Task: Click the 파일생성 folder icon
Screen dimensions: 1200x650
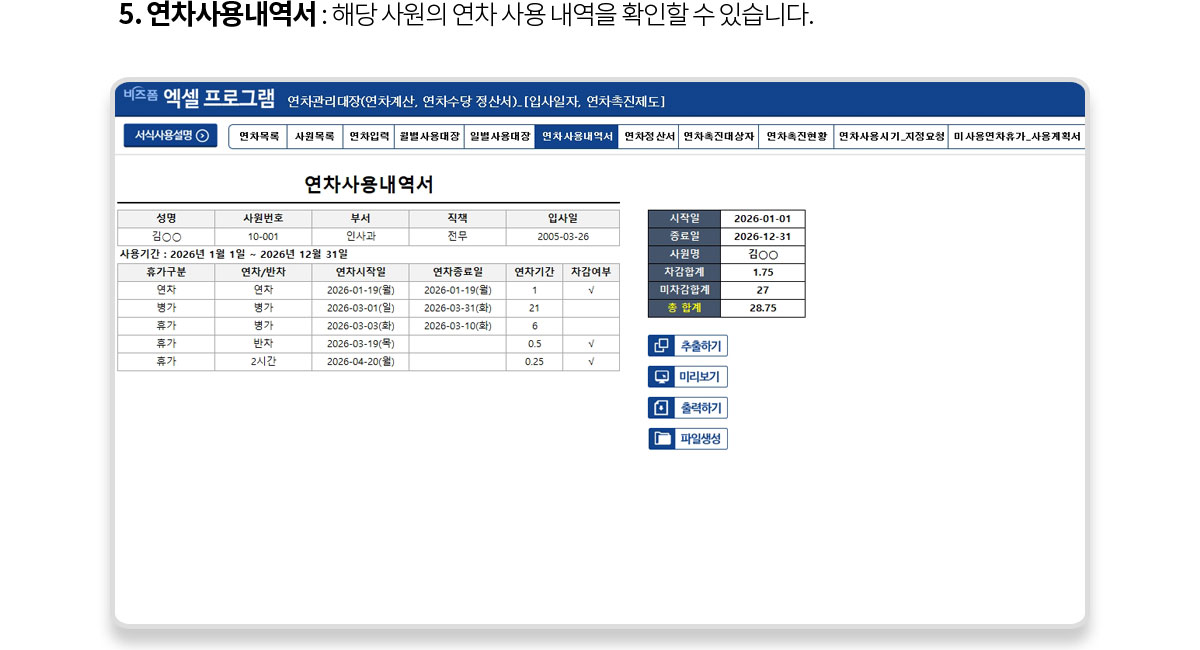Action: [x=661, y=439]
